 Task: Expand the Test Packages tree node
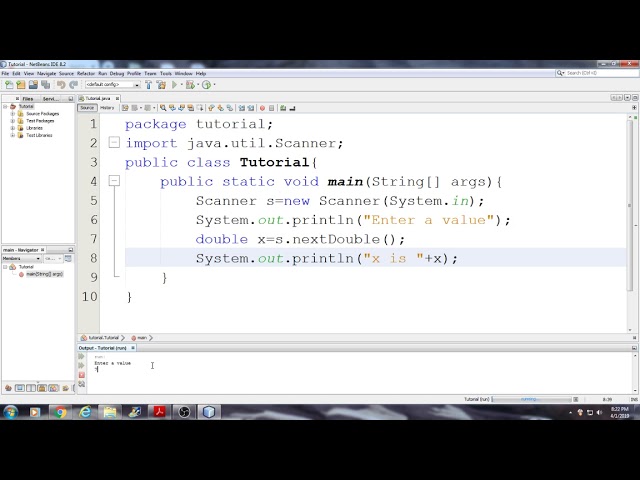point(13,121)
